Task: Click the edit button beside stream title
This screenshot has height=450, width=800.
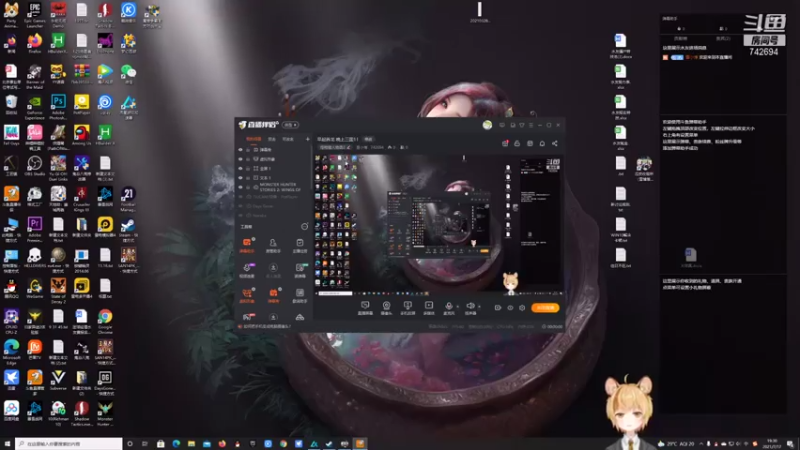Action: [x=368, y=139]
